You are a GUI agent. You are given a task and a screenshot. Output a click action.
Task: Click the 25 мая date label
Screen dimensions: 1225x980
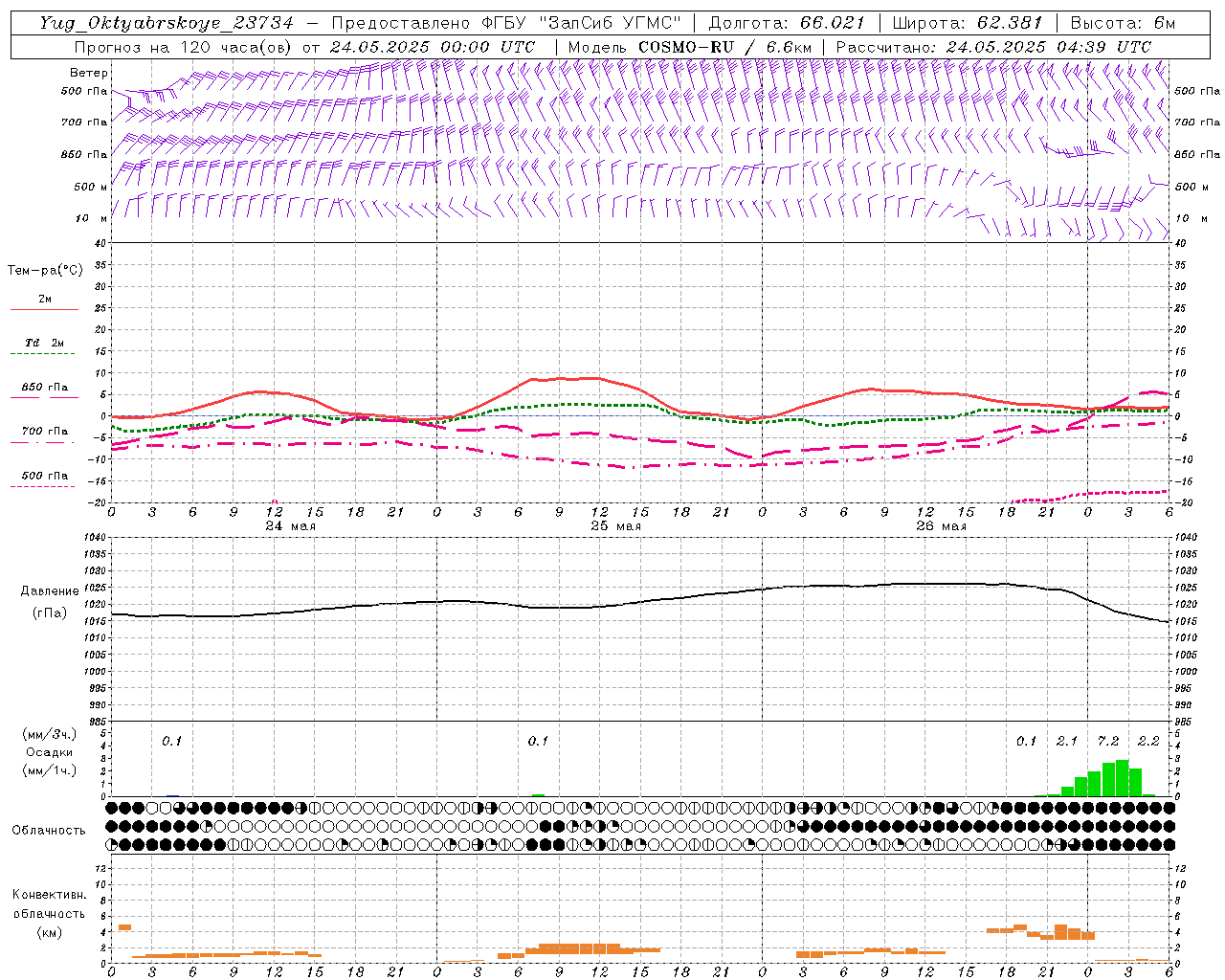616,526
